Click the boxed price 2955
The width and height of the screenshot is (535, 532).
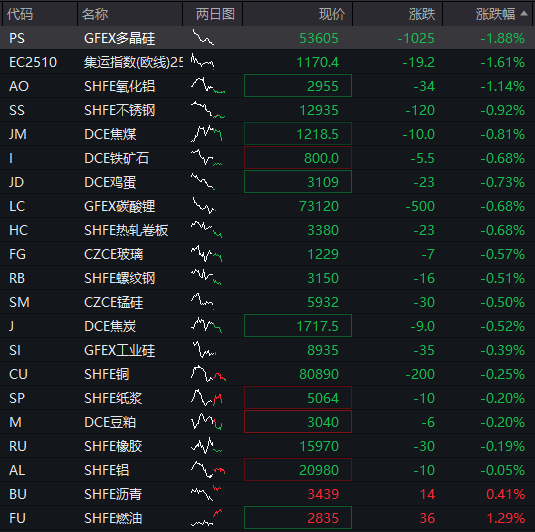pyautogui.click(x=298, y=85)
